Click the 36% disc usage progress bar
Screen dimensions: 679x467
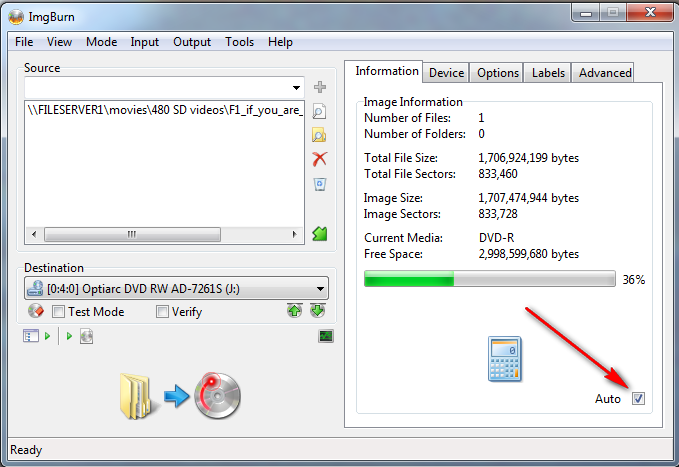click(490, 279)
